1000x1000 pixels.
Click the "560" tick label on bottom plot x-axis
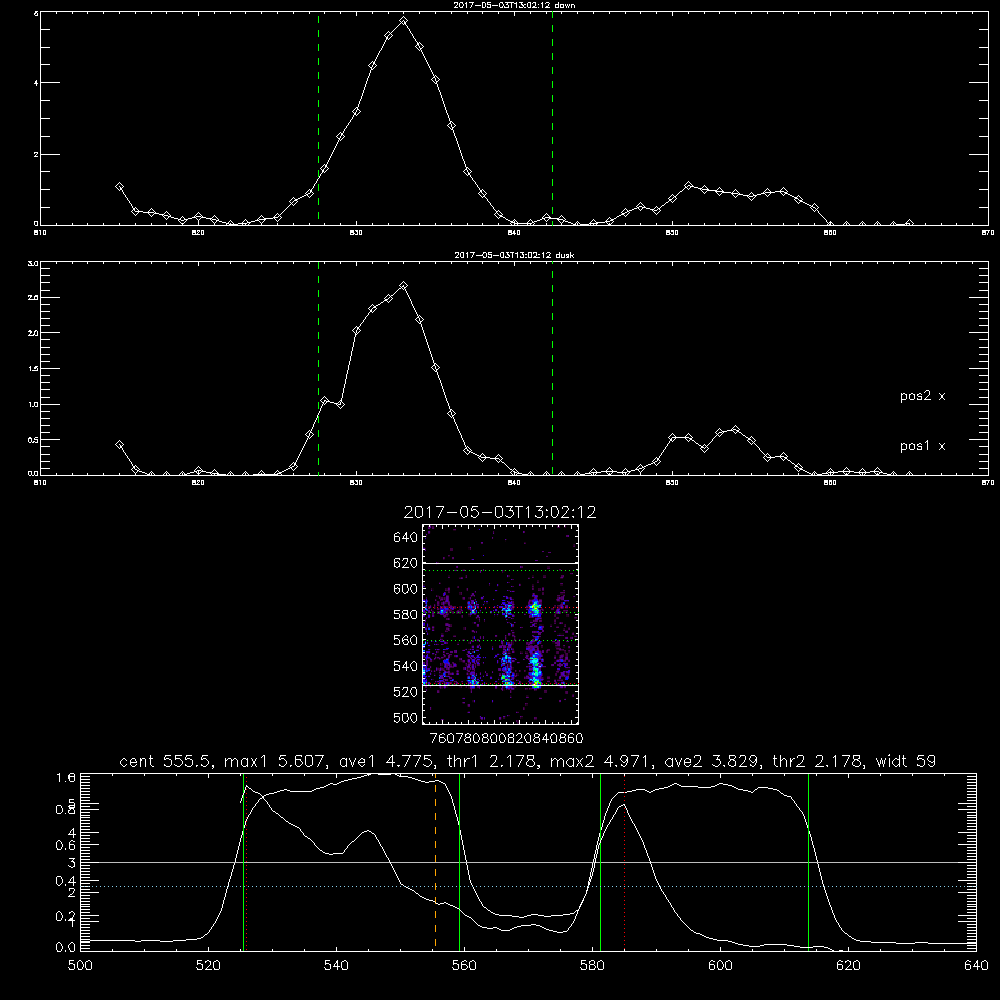click(464, 966)
